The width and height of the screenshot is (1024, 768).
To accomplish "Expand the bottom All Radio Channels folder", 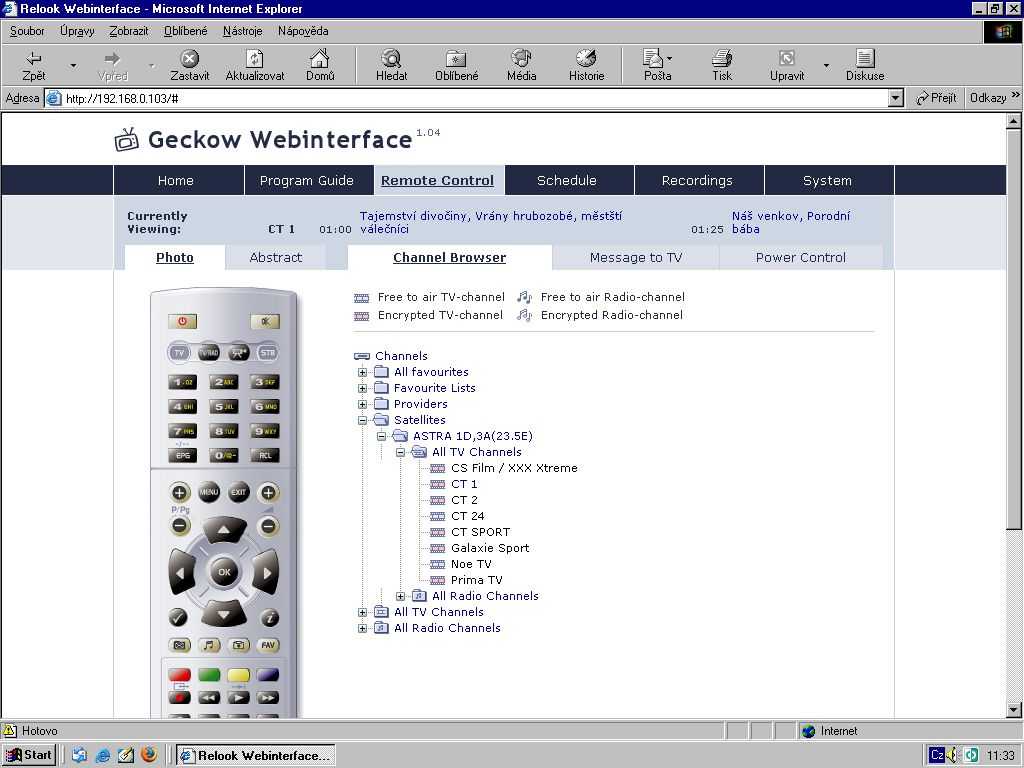I will pyautogui.click(x=362, y=628).
